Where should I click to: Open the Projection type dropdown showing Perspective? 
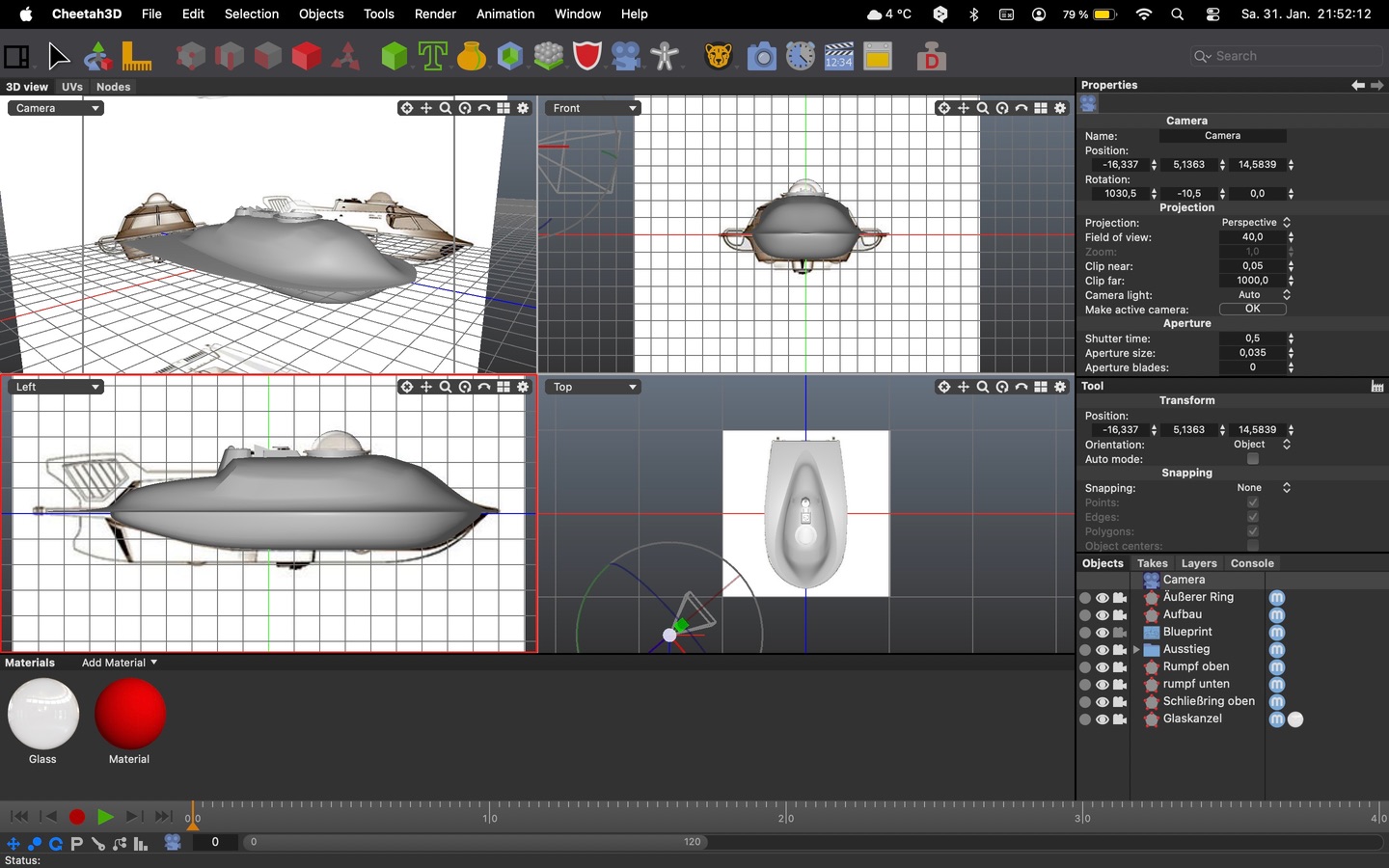pos(1255,223)
